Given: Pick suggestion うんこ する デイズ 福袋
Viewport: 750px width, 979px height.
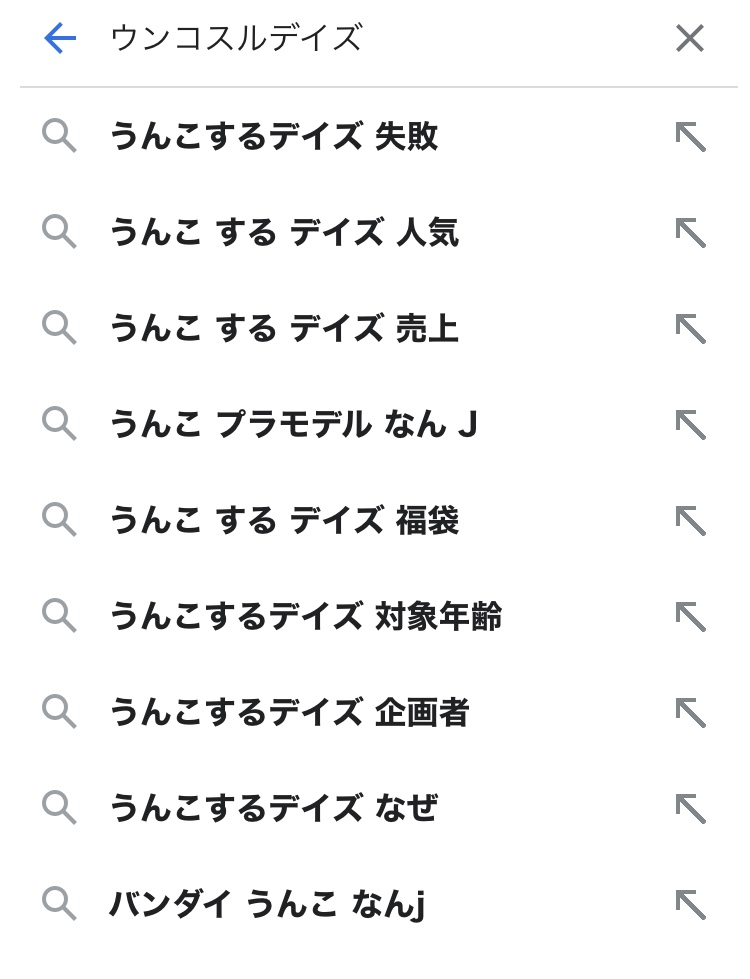Looking at the screenshot, I should tap(283, 520).
